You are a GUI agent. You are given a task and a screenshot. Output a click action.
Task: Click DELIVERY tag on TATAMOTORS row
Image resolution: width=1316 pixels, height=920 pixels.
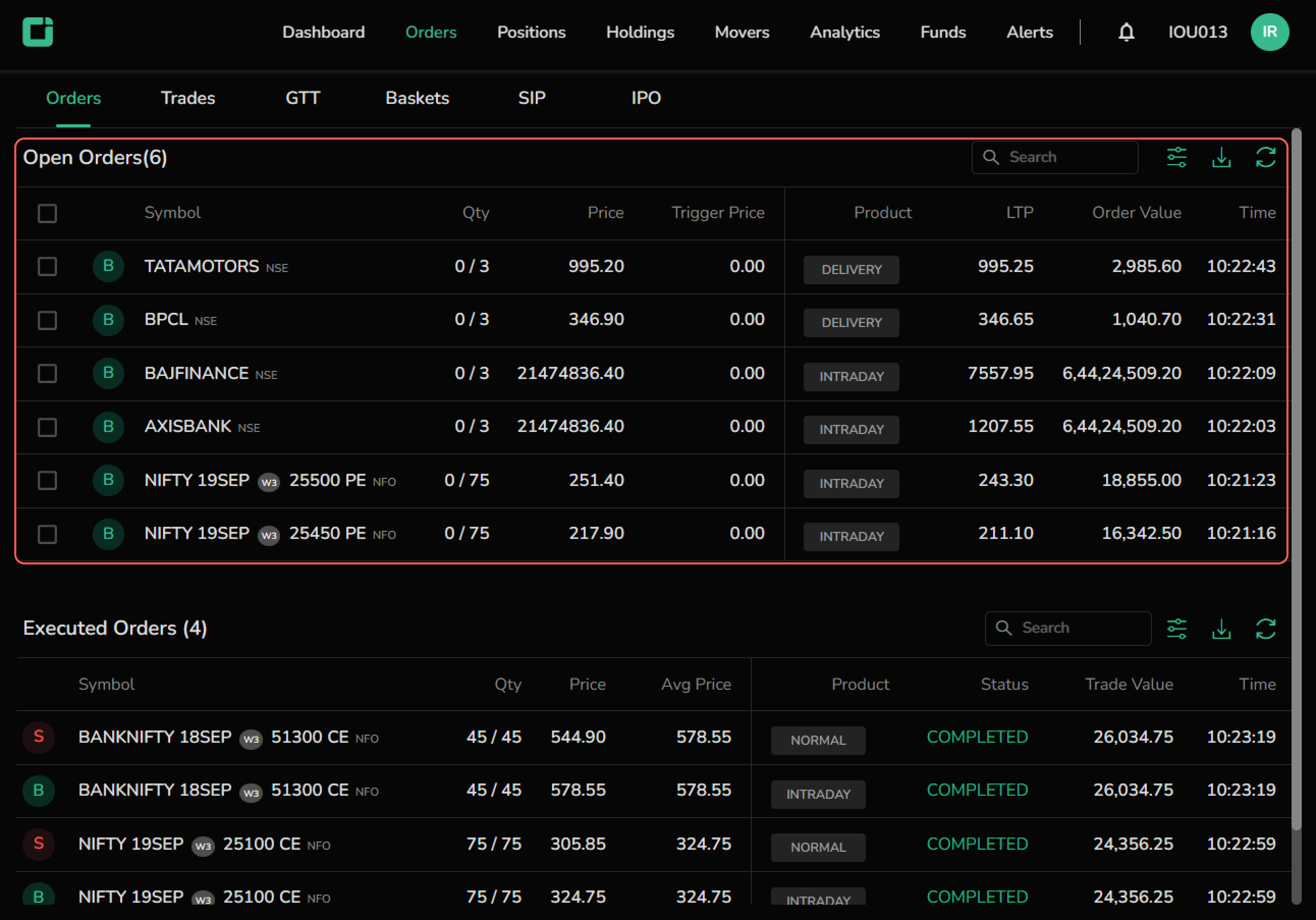point(851,269)
